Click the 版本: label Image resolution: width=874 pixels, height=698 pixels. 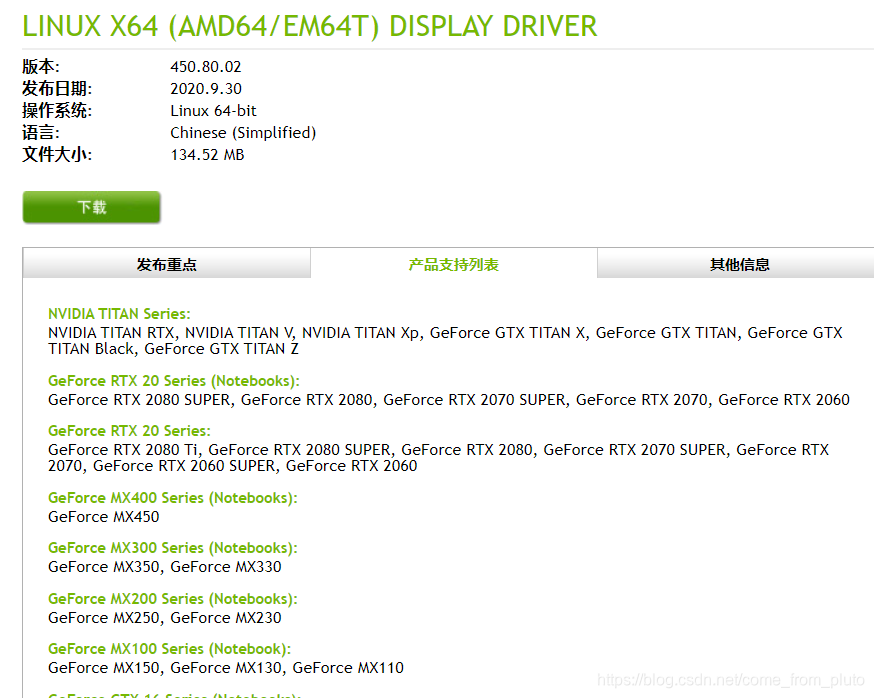[x=41, y=66]
